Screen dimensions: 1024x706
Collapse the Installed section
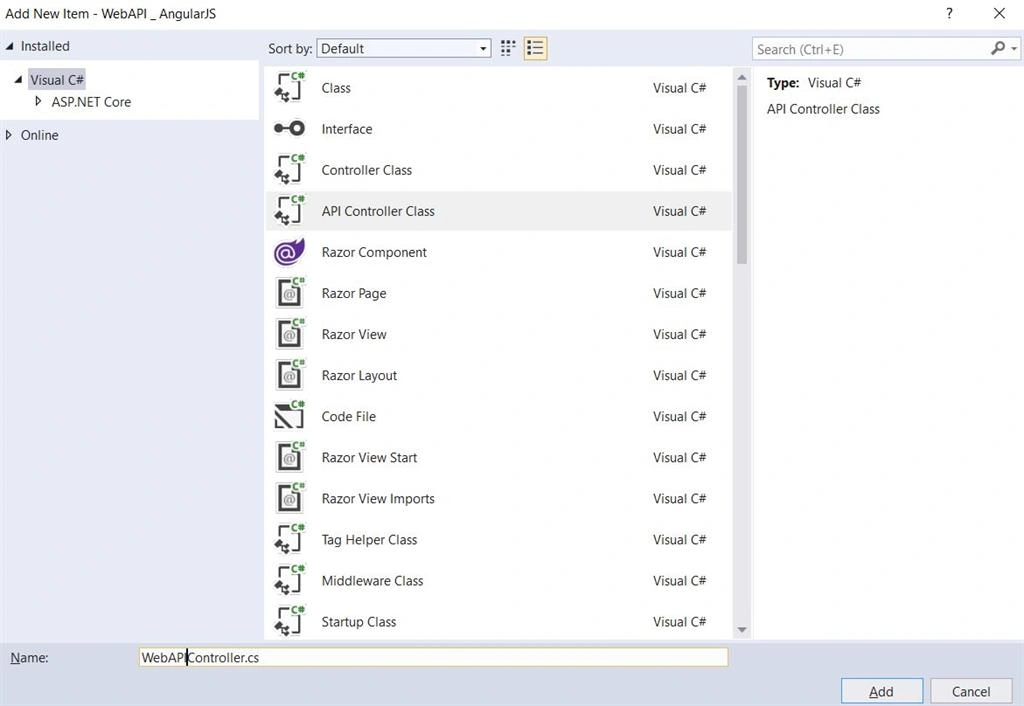point(9,46)
